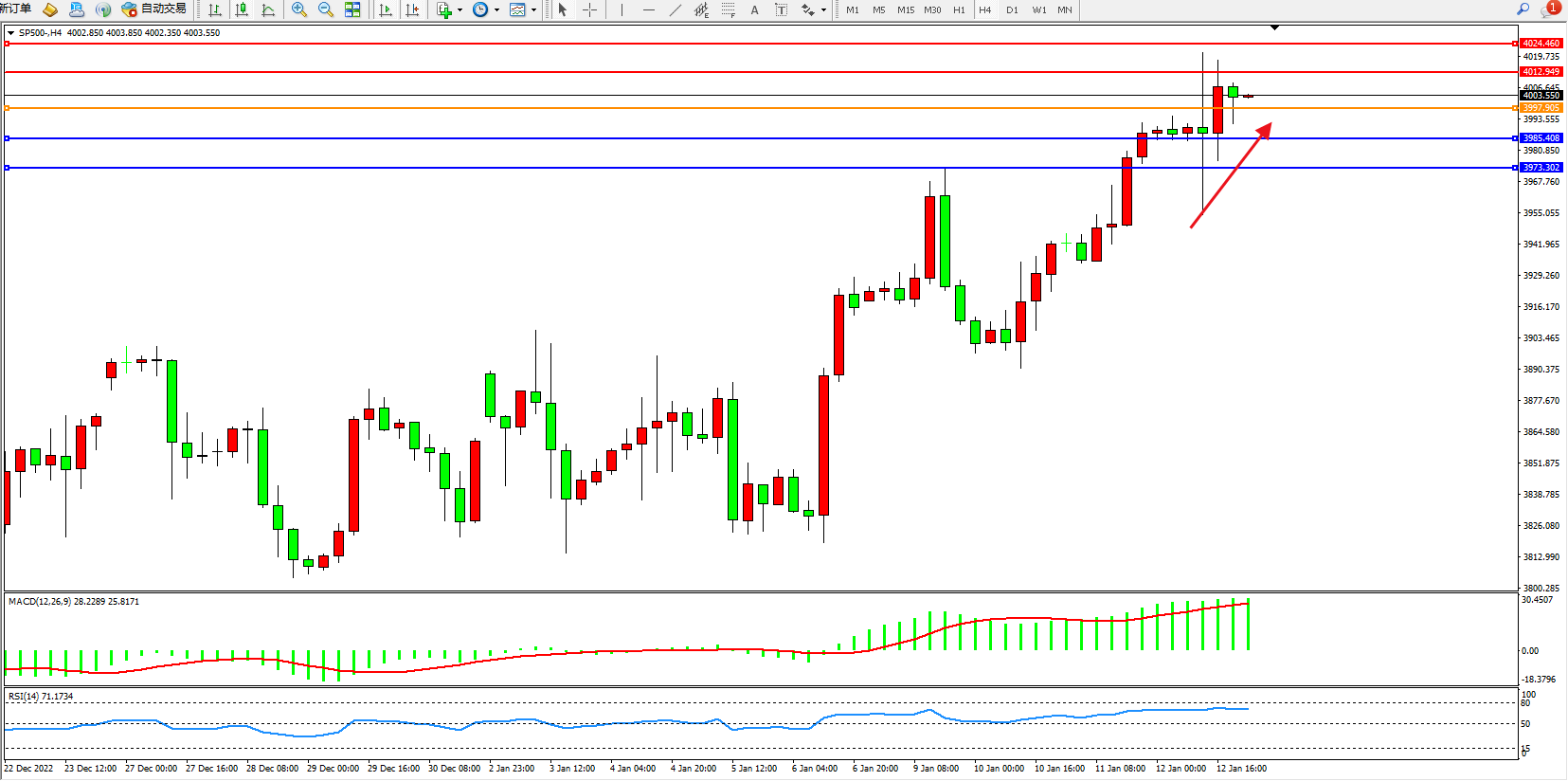Expand the indicators list dropdown arrow
The height and width of the screenshot is (781, 1568).
pyautogui.click(x=460, y=10)
